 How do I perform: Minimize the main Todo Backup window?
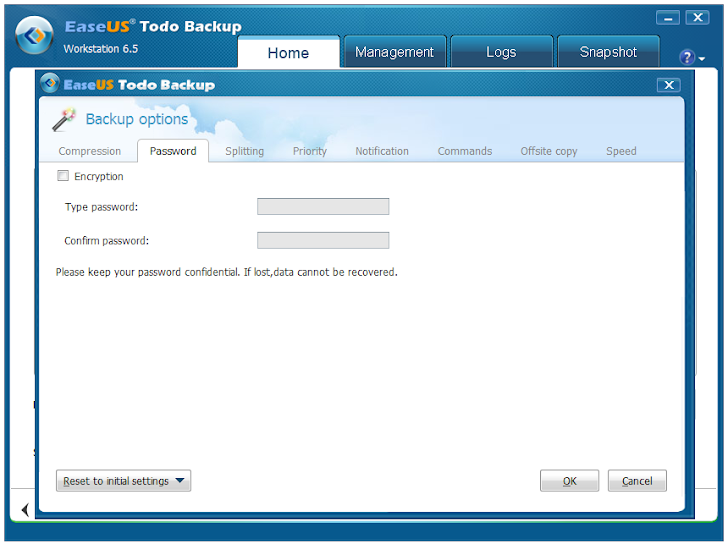coord(668,18)
